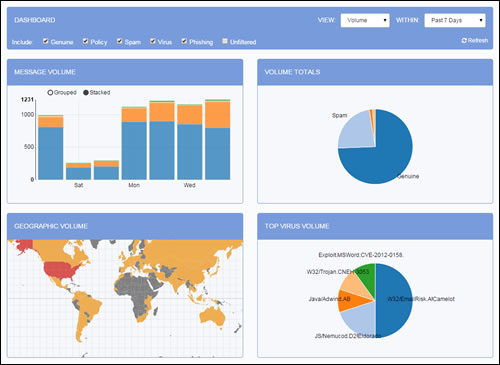Uncheck the Spam checkbox

(119, 41)
